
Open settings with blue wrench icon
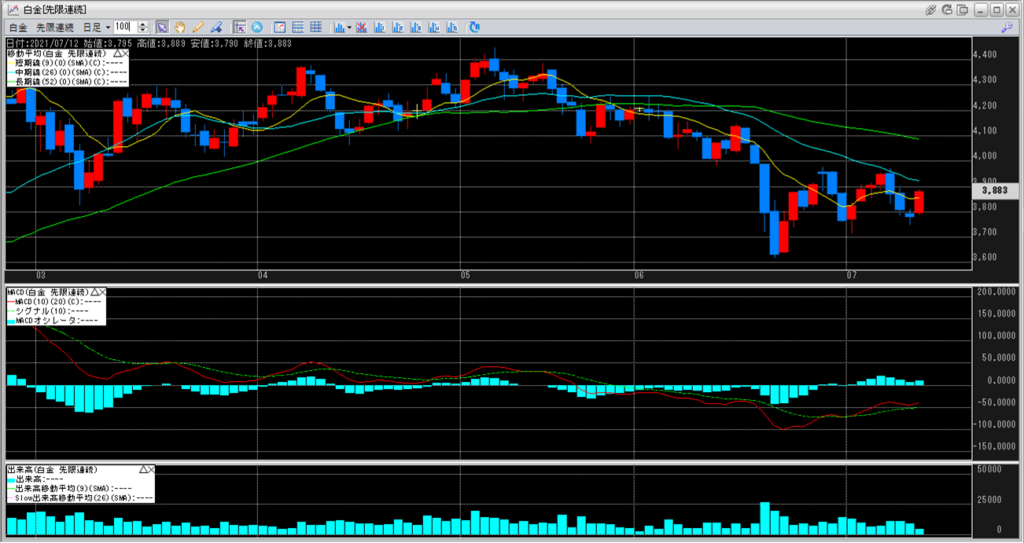[1007, 27]
